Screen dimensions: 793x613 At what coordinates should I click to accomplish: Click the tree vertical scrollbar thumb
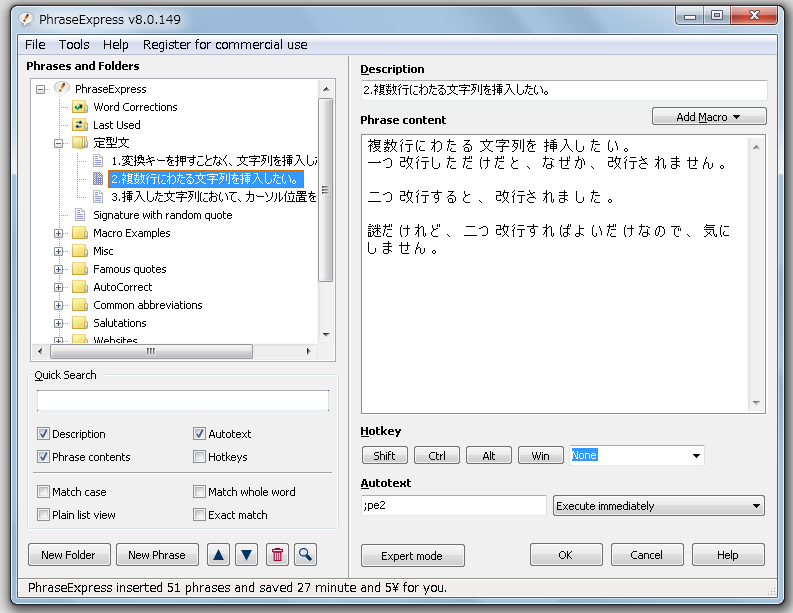[326, 190]
